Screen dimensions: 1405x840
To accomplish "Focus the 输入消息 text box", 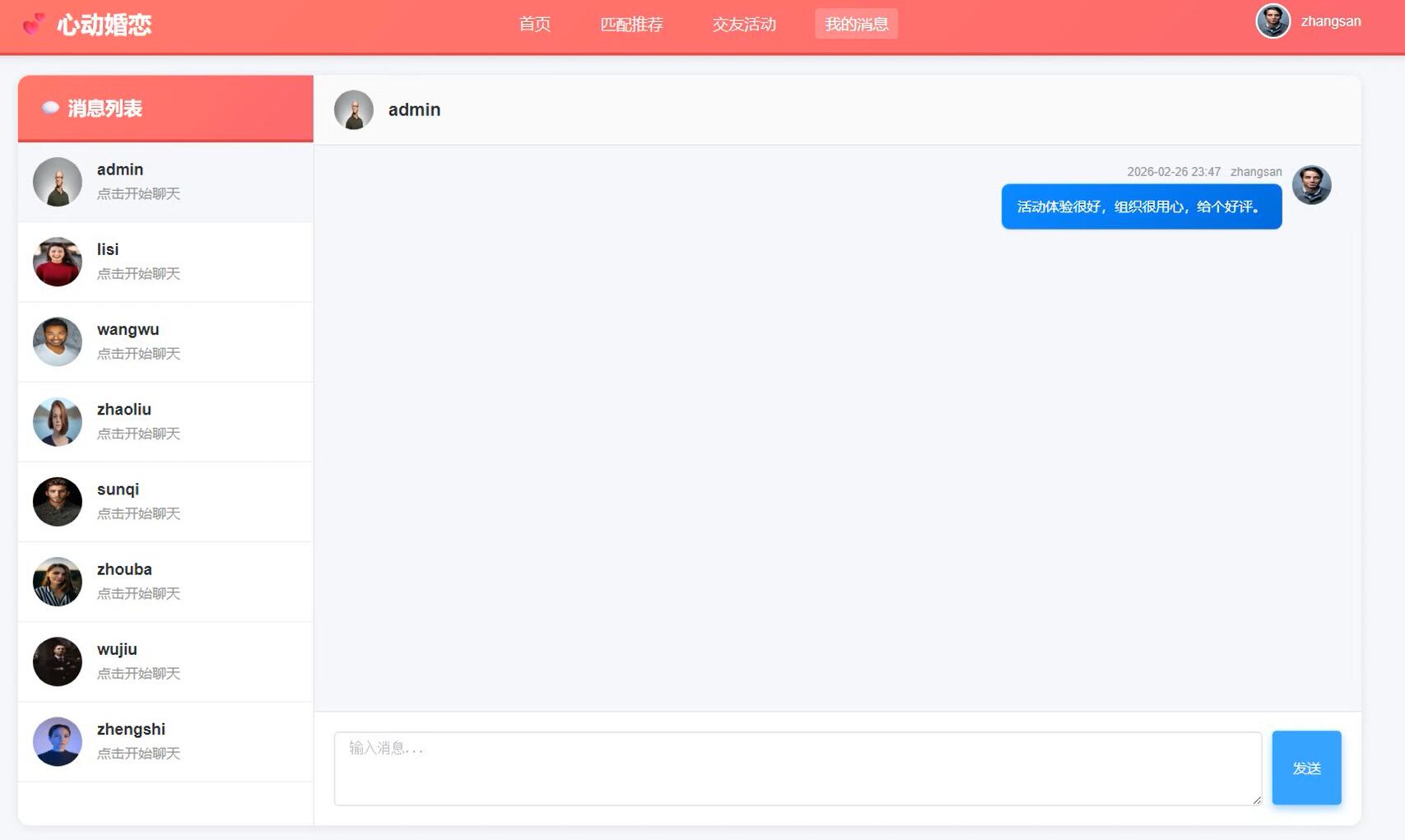I will pos(798,768).
